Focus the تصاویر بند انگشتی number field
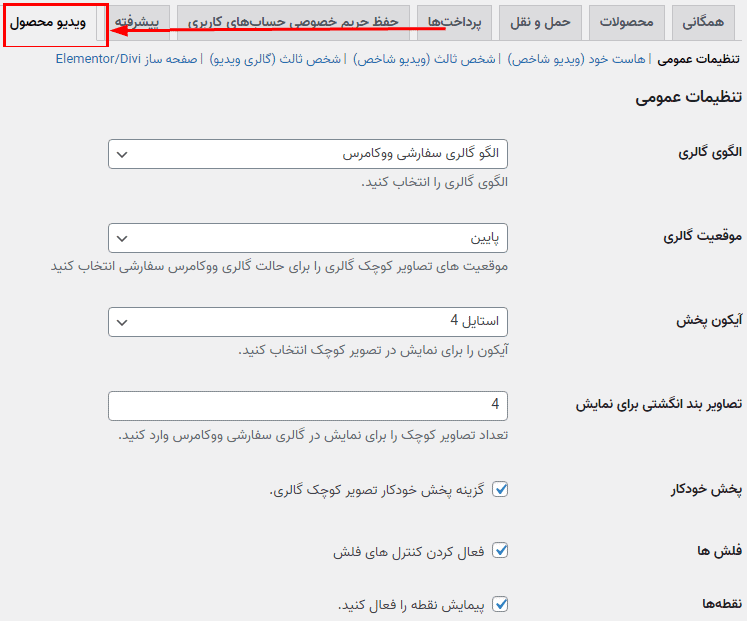 tap(308, 406)
